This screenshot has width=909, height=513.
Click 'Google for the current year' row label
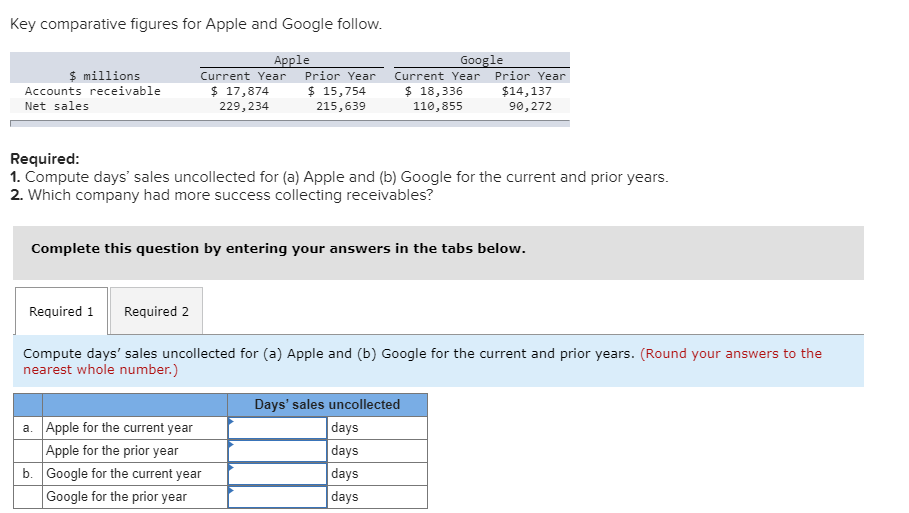[124, 474]
